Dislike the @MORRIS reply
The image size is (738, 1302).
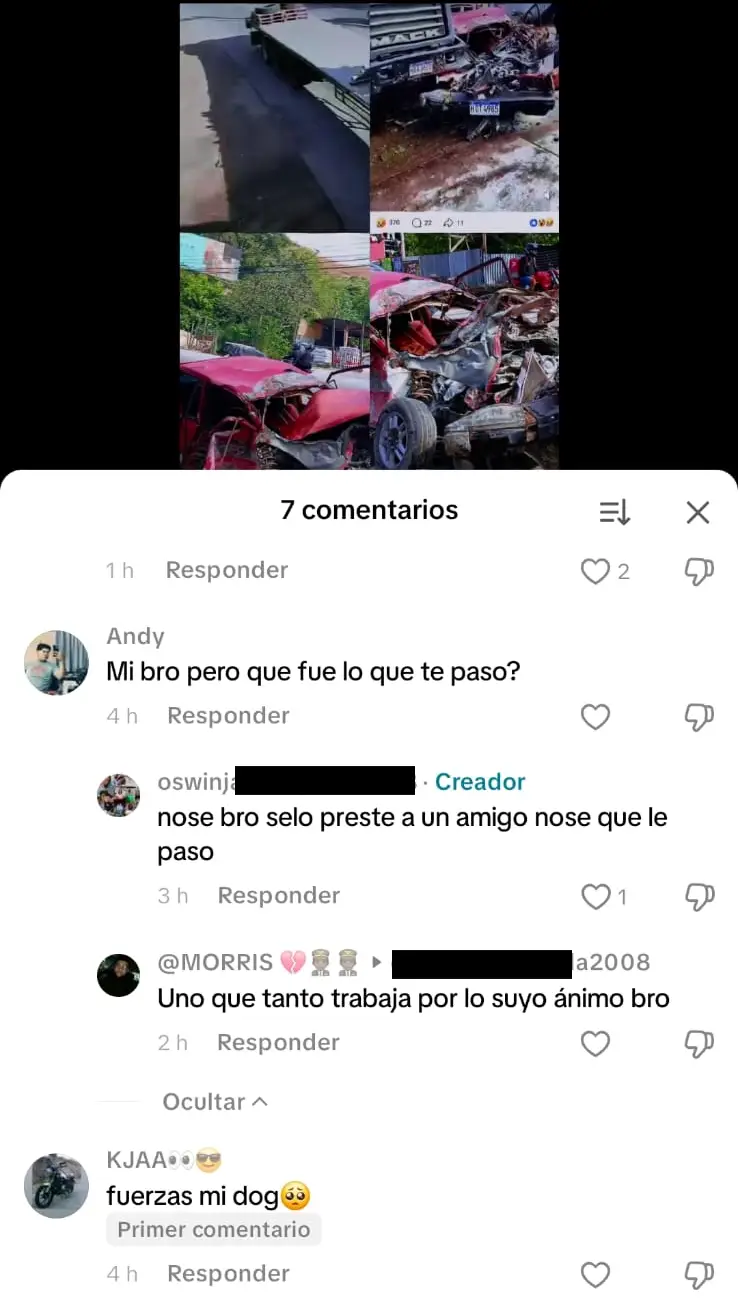pos(699,1043)
